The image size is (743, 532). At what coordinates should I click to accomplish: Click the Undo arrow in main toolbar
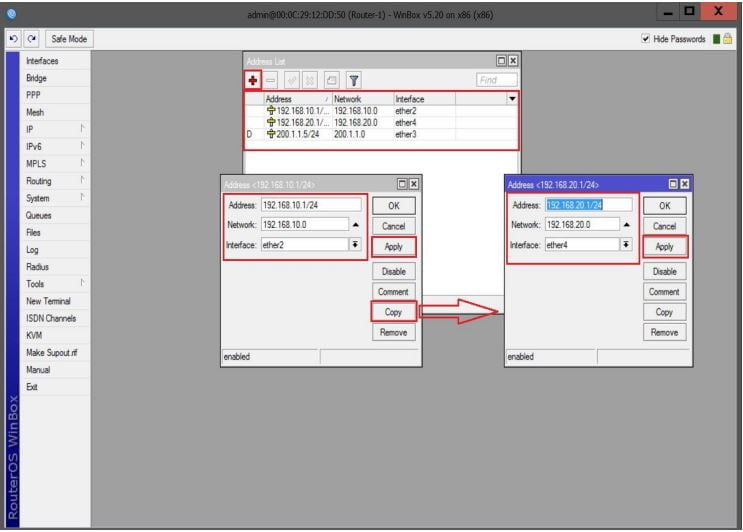pyautogui.click(x=13, y=39)
